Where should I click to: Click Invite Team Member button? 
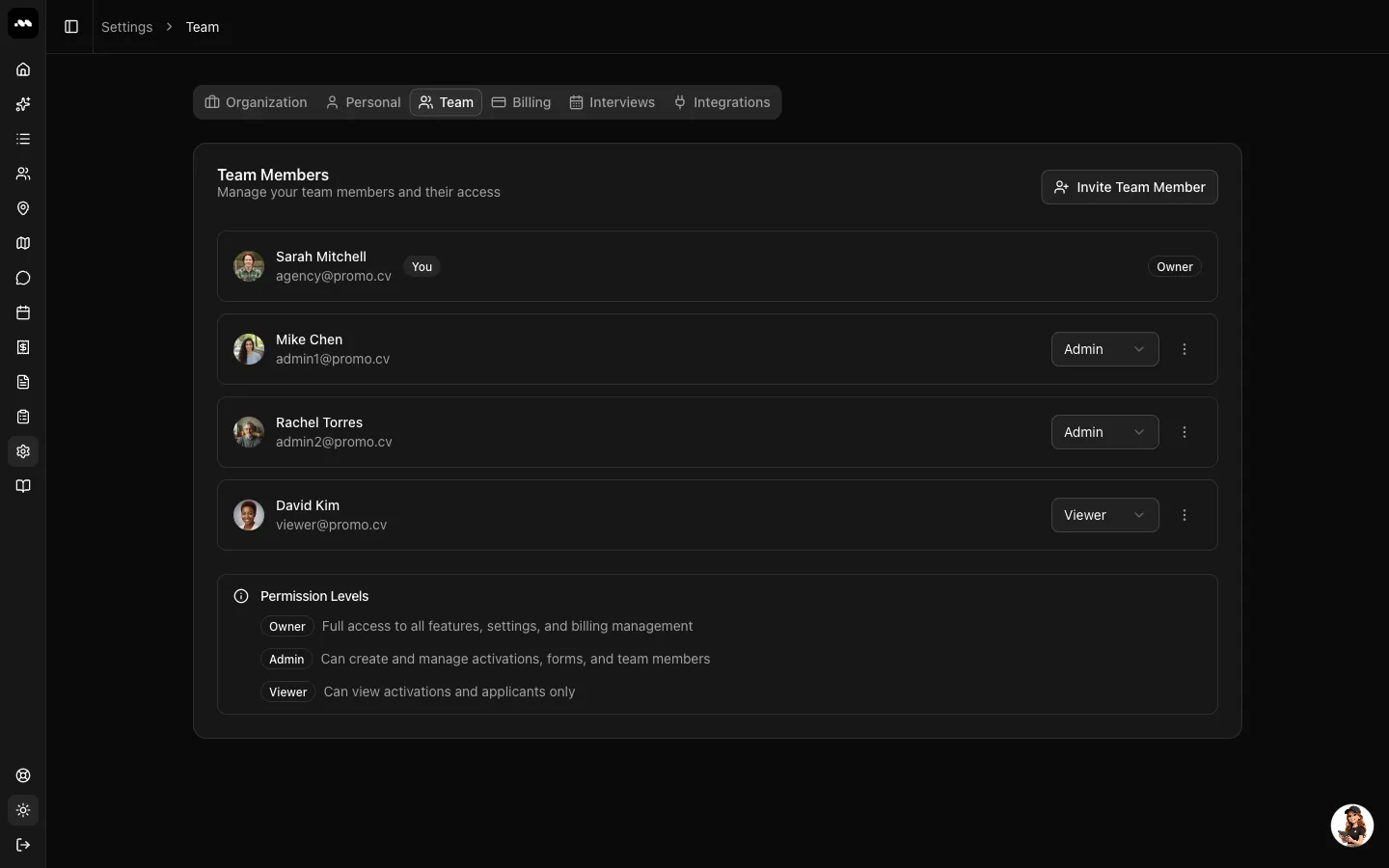pos(1130,187)
